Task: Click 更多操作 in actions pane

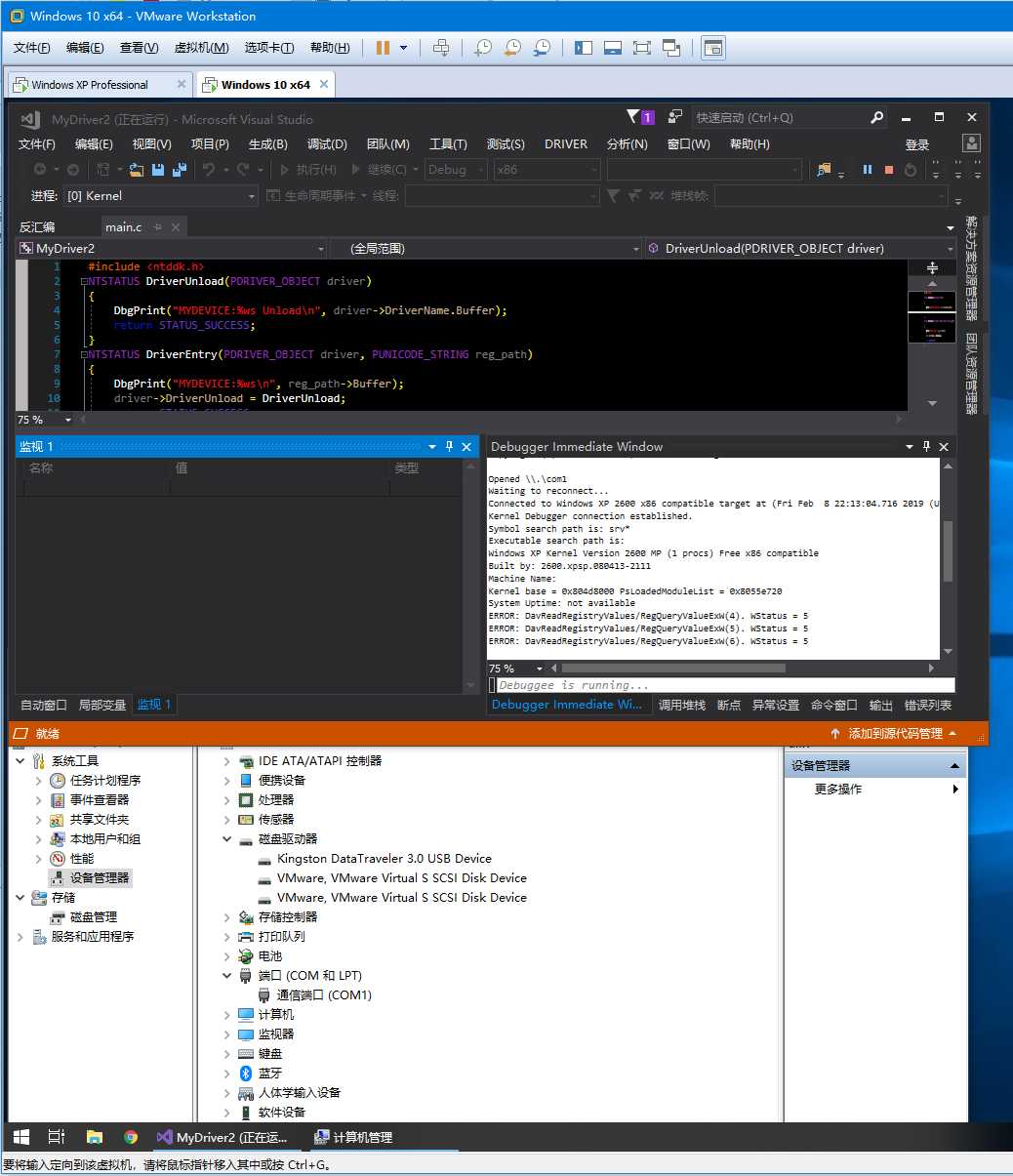Action: coord(838,789)
